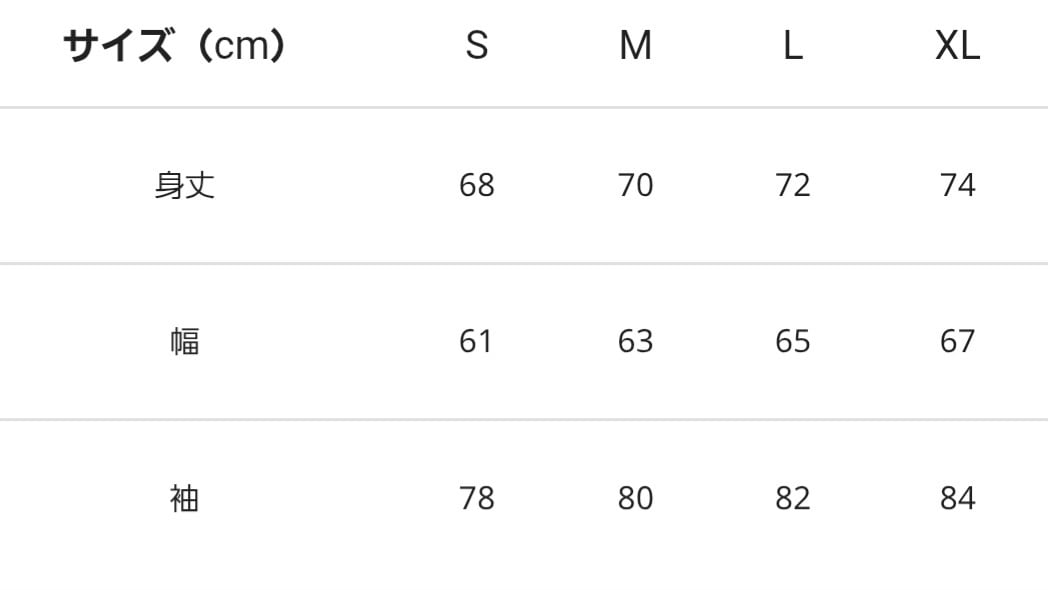
Task: Click the 身丈 value 70 for M
Action: pos(635,185)
